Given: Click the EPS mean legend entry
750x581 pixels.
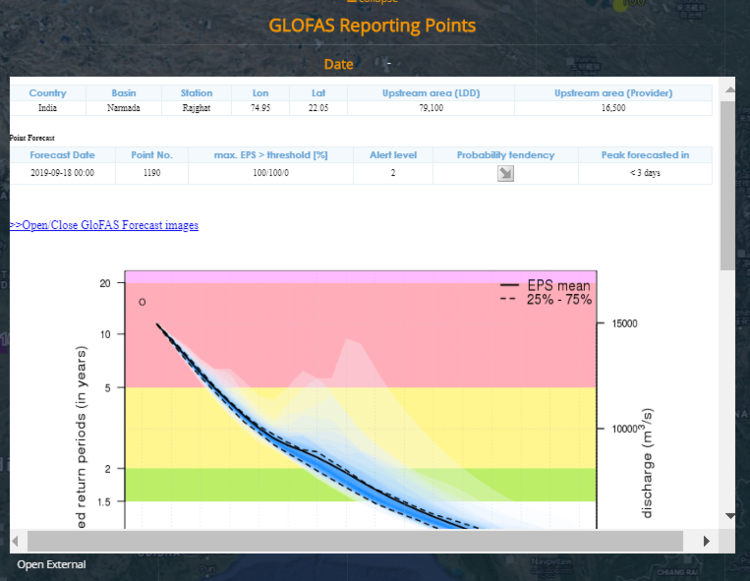Looking at the screenshot, I should (x=545, y=285).
